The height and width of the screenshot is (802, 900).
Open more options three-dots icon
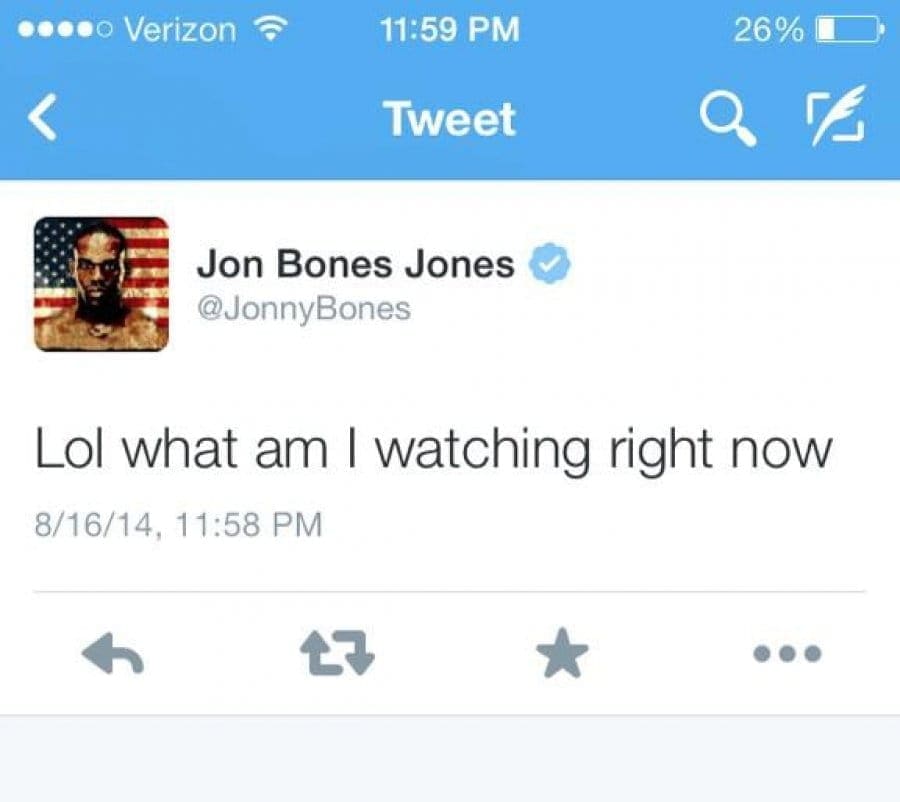pos(788,653)
